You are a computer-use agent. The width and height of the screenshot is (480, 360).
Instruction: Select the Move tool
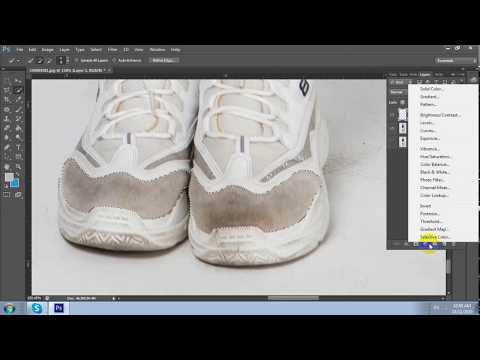(x=18, y=81)
